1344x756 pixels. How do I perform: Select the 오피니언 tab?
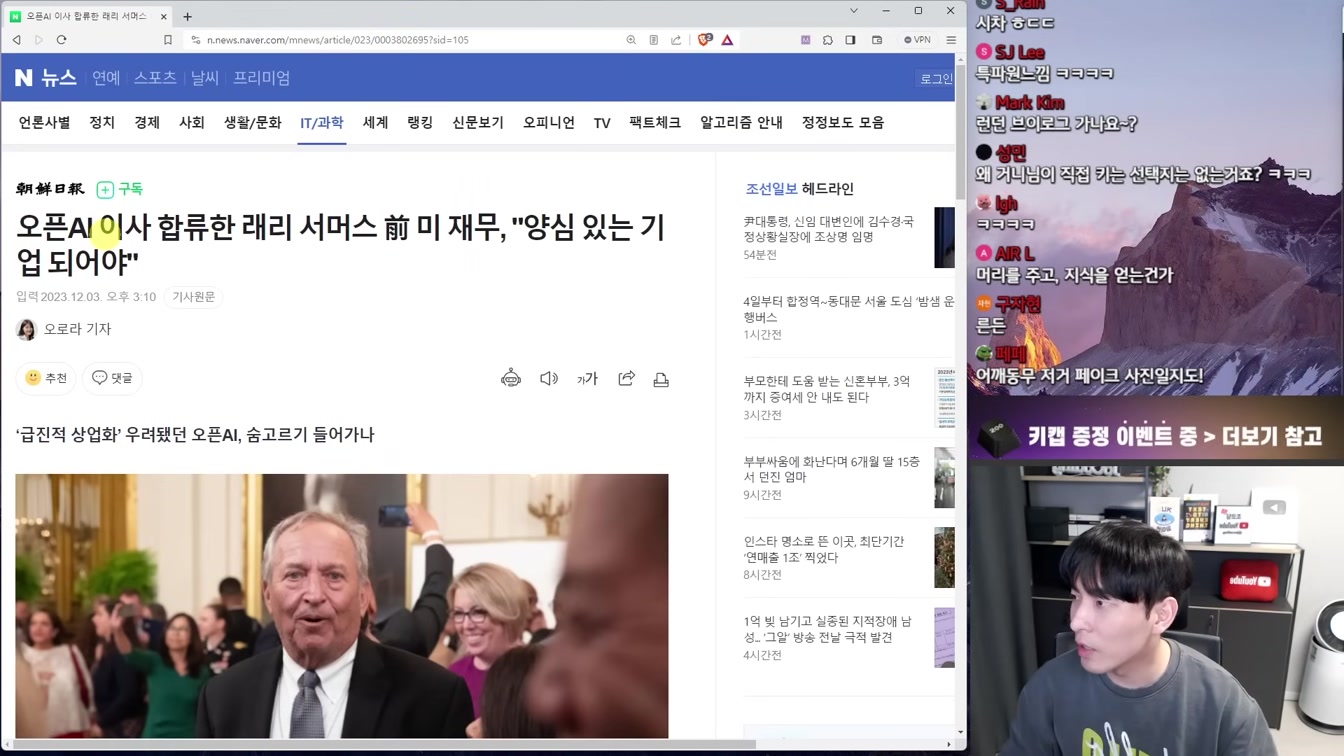(549, 122)
